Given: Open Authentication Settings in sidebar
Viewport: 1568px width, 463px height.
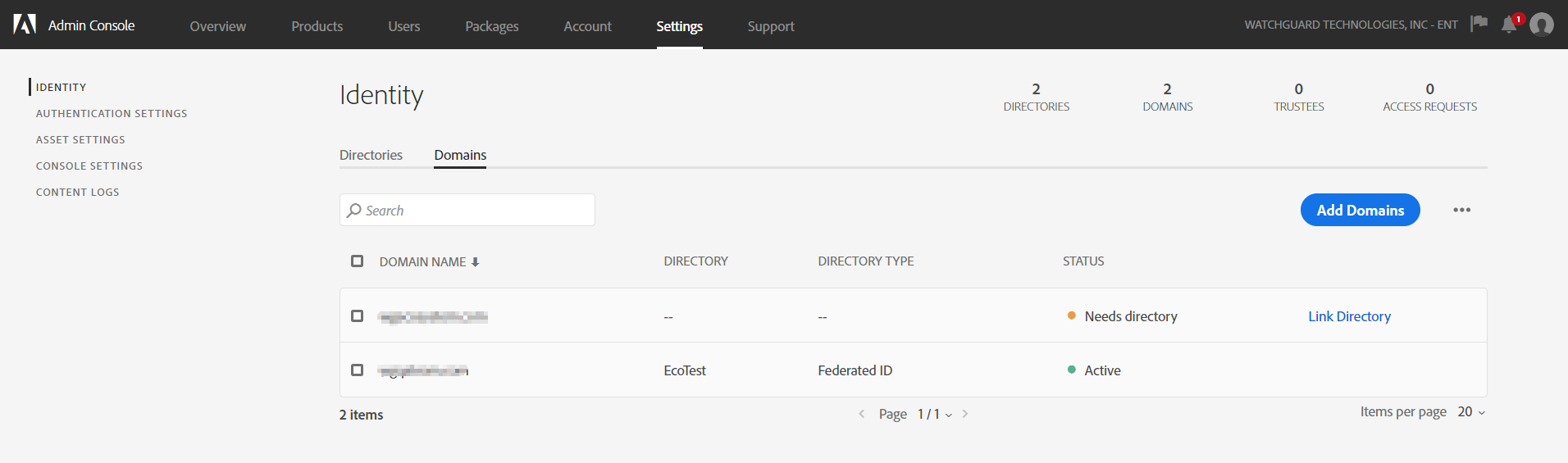Looking at the screenshot, I should point(112,114).
